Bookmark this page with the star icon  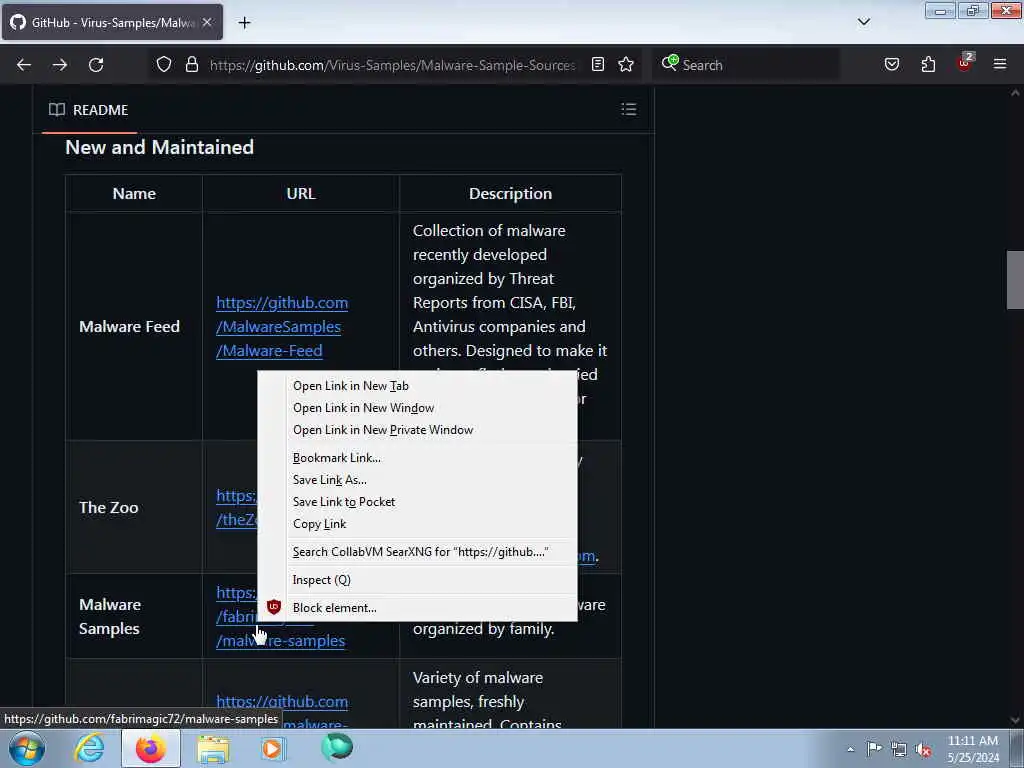[626, 64]
